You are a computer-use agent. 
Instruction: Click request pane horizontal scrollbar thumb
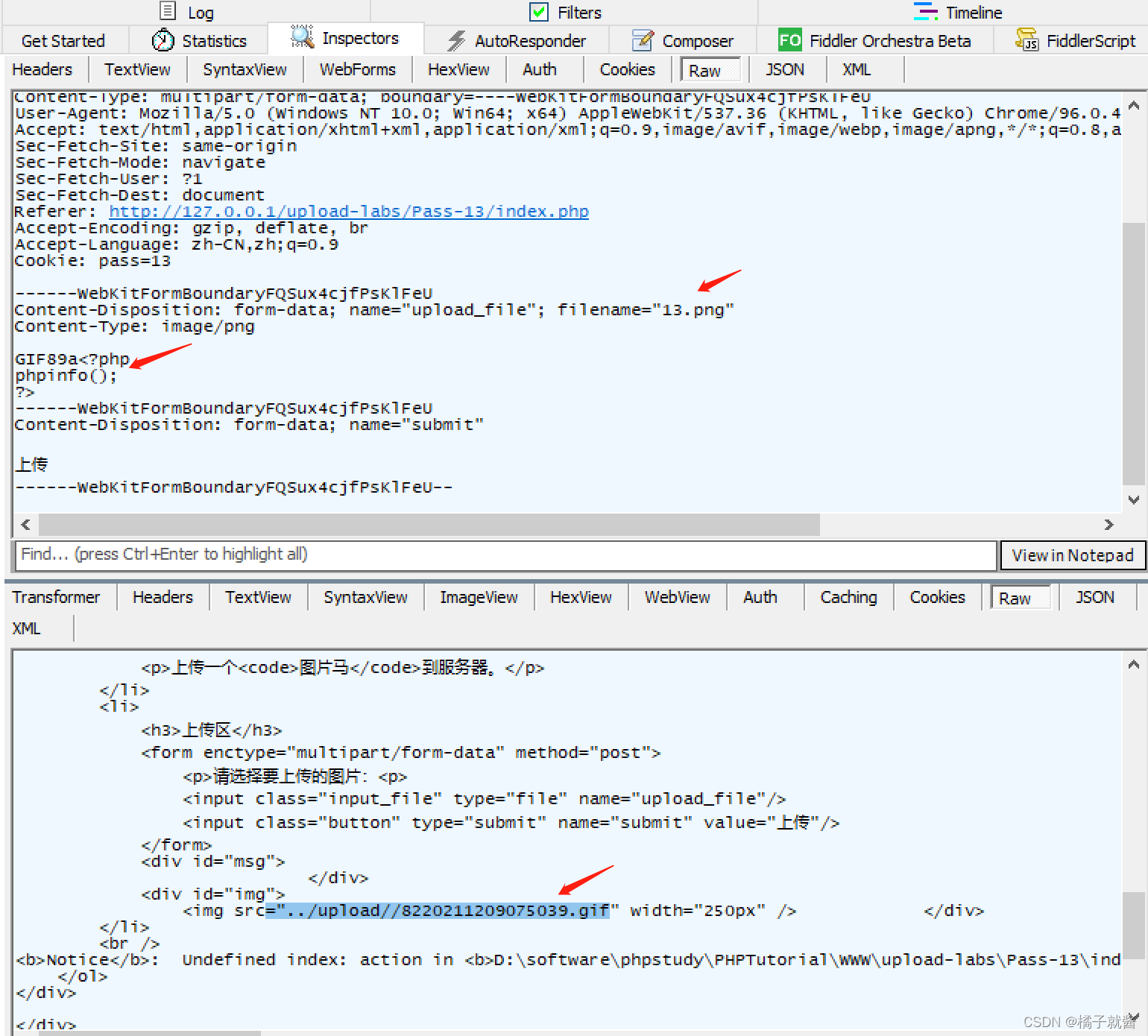point(429,525)
